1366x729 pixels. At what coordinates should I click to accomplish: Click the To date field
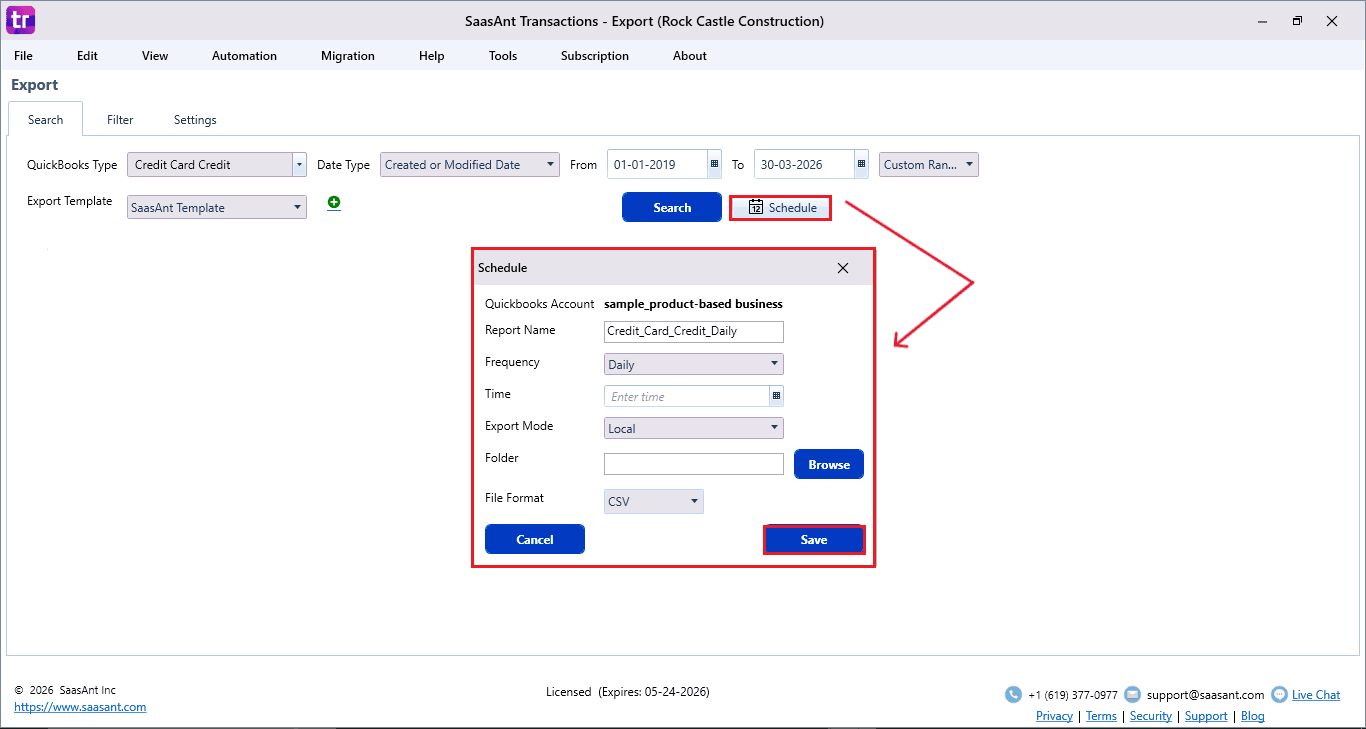(x=804, y=164)
